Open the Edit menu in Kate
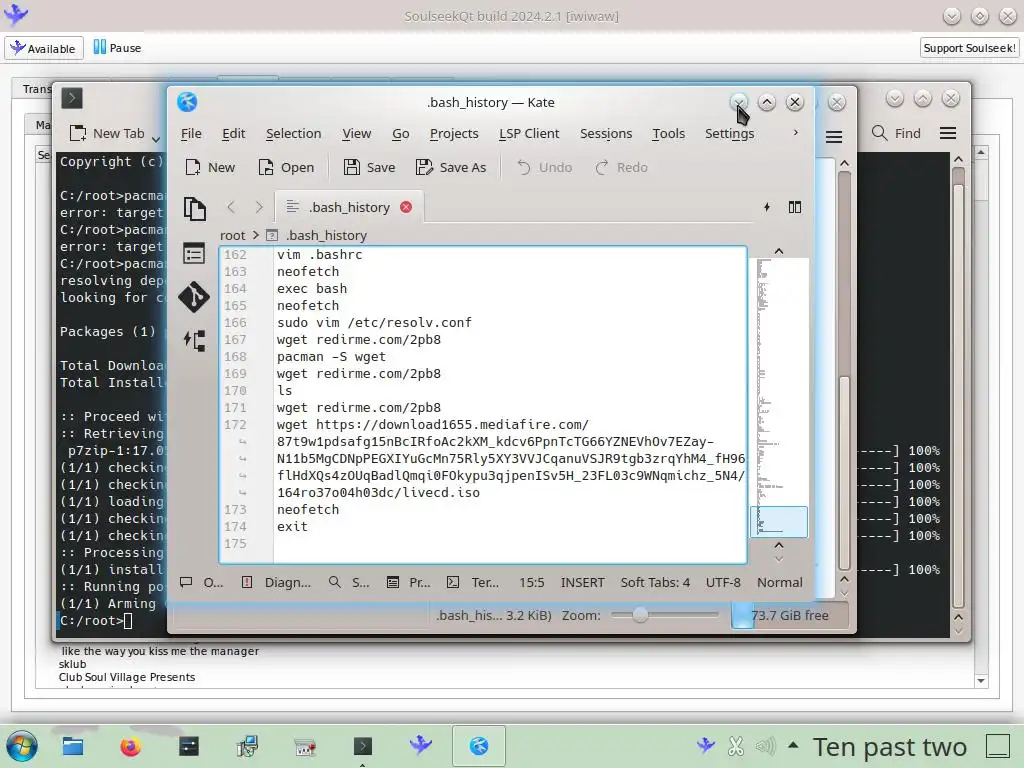 233,133
